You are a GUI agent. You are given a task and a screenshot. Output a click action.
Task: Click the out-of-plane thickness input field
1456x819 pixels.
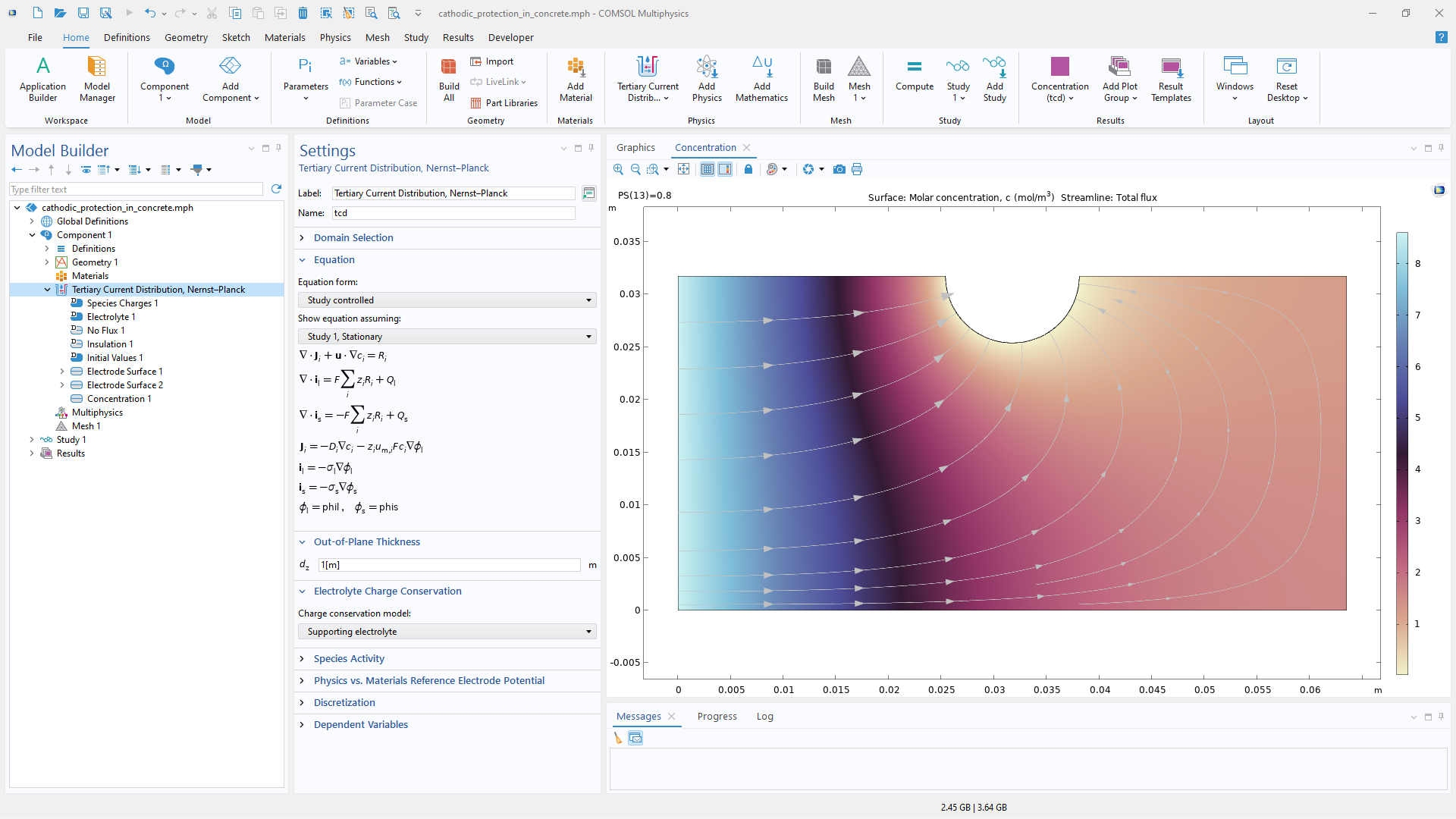[x=449, y=565]
